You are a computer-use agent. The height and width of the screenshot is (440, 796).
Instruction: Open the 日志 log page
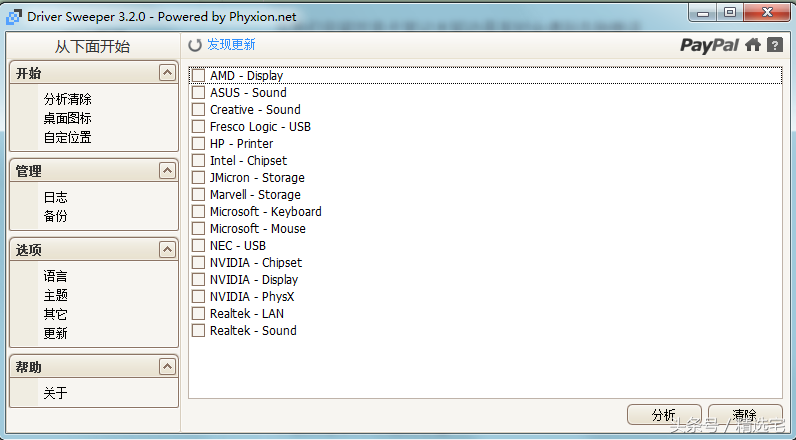point(55,197)
